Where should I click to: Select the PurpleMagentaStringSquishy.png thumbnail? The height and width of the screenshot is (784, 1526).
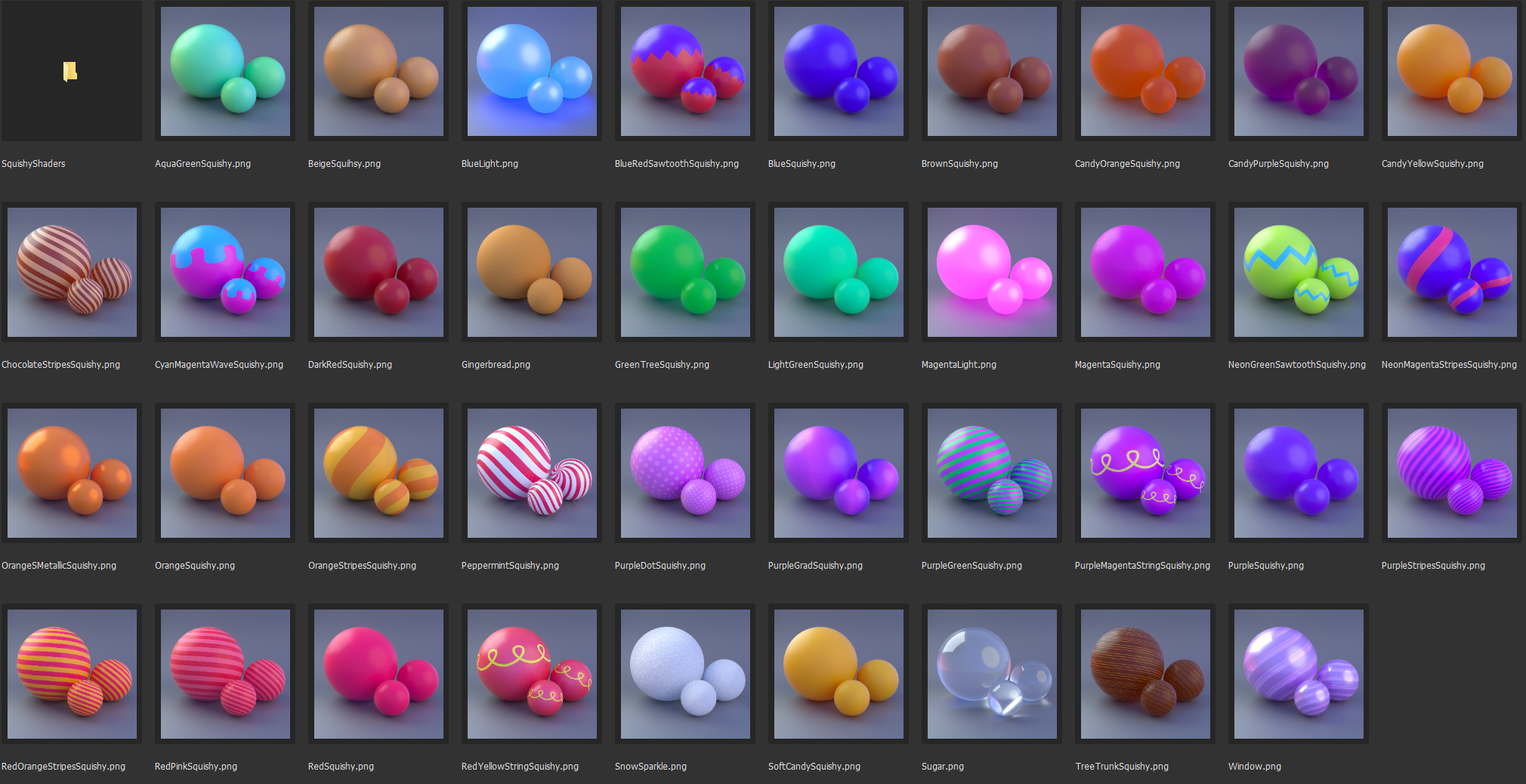1145,474
